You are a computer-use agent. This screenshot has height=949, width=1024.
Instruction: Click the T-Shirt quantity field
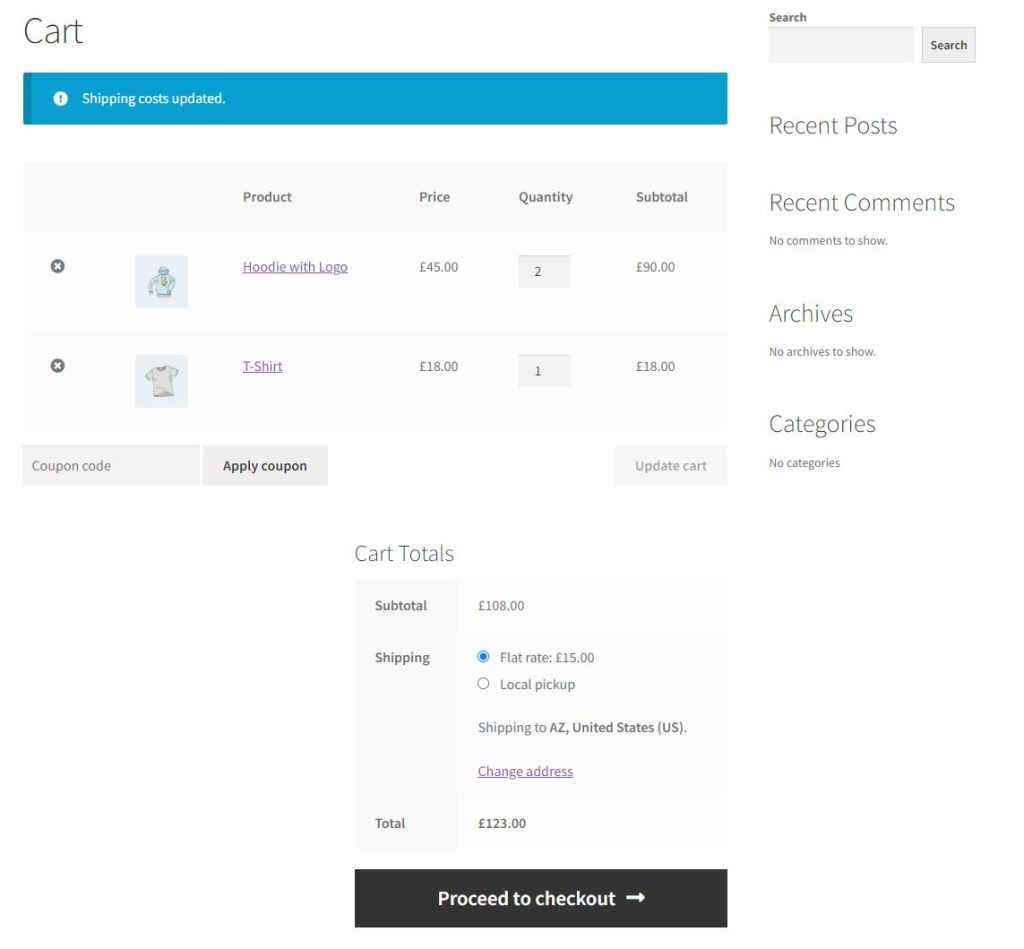544,371
